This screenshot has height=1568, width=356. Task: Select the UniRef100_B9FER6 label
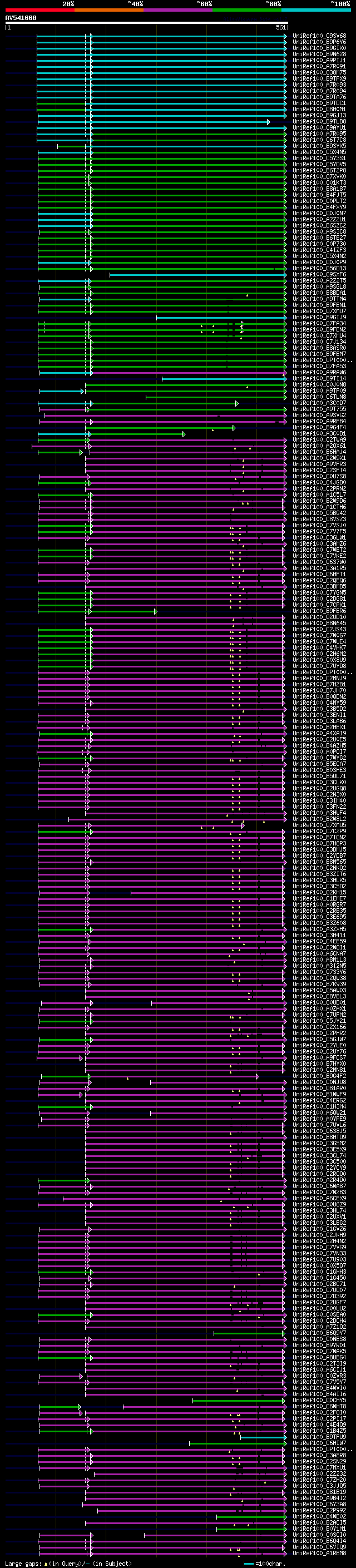point(319,611)
